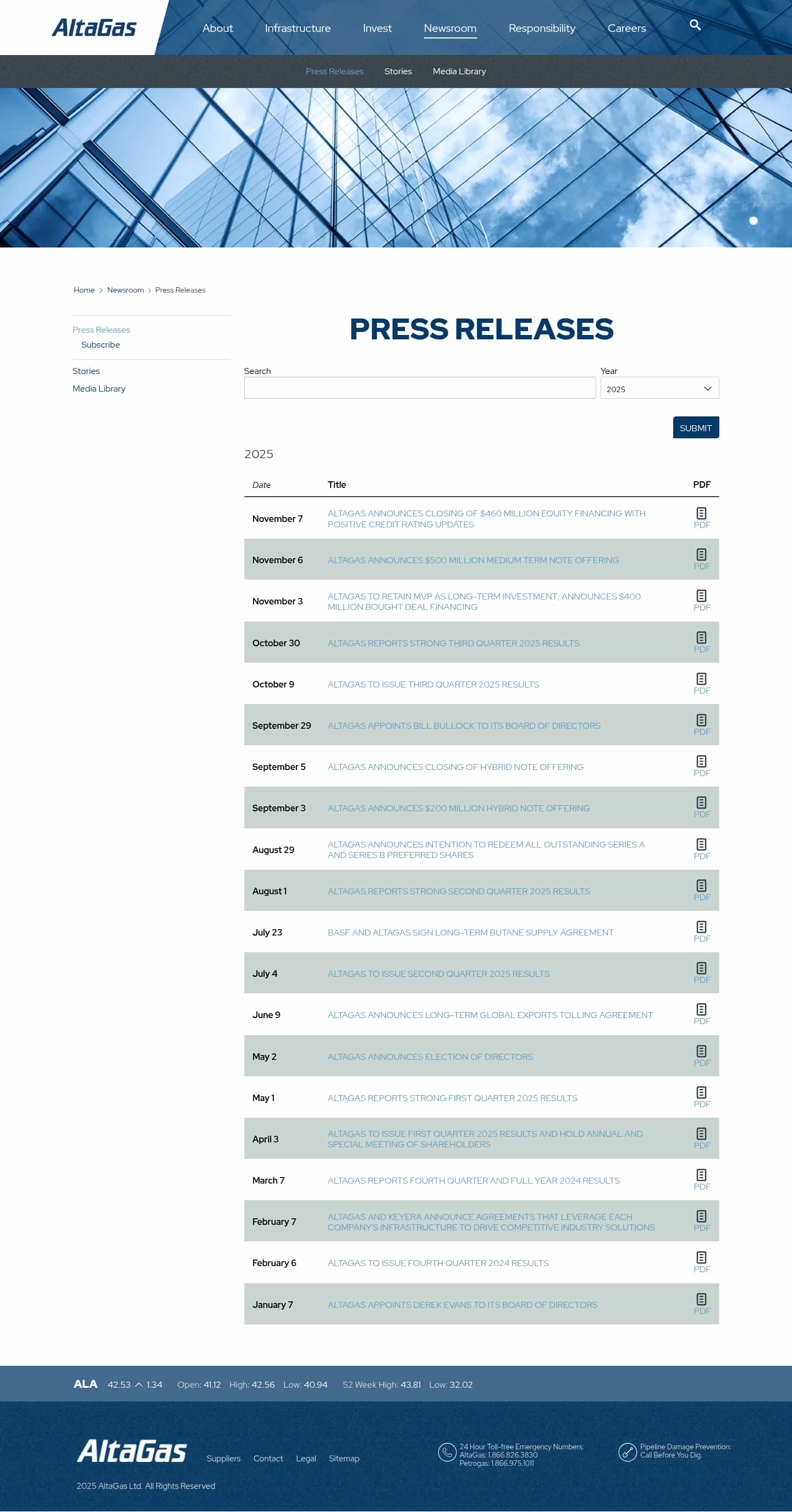Switch to the Stories tab in subnavigation
Viewport: 792px width, 1512px height.
click(398, 71)
